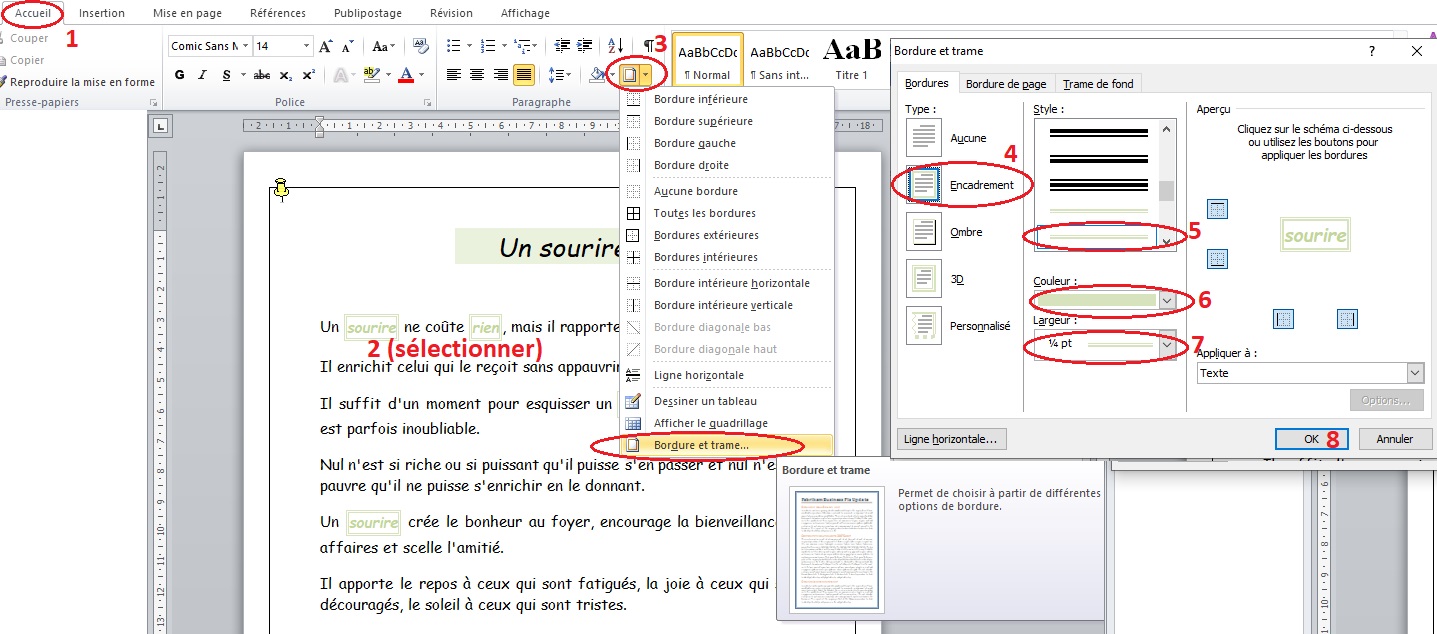The image size is (1437, 634).
Task: Open the Couleur color picker
Action: [x=1167, y=299]
